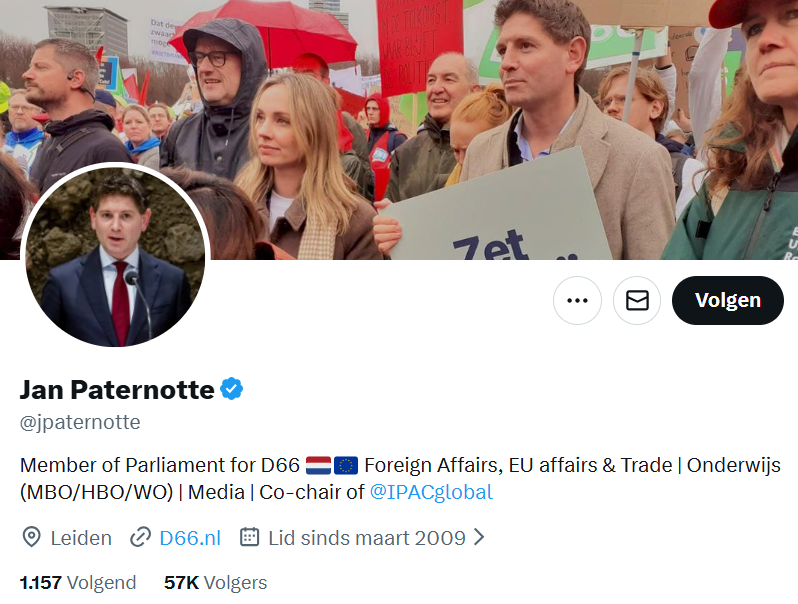Click the @jpaternotte handle text
This screenshot has height=604, width=798.
point(80,422)
